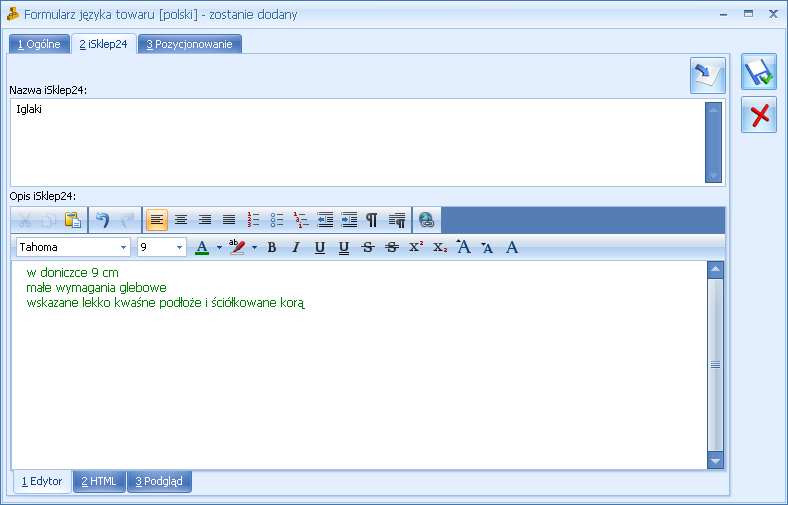
Task: Apply superscript formatting
Action: 416,247
